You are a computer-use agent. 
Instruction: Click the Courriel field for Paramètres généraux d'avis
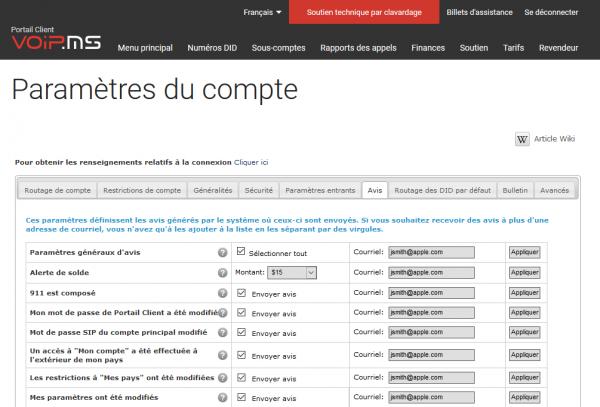click(x=431, y=252)
